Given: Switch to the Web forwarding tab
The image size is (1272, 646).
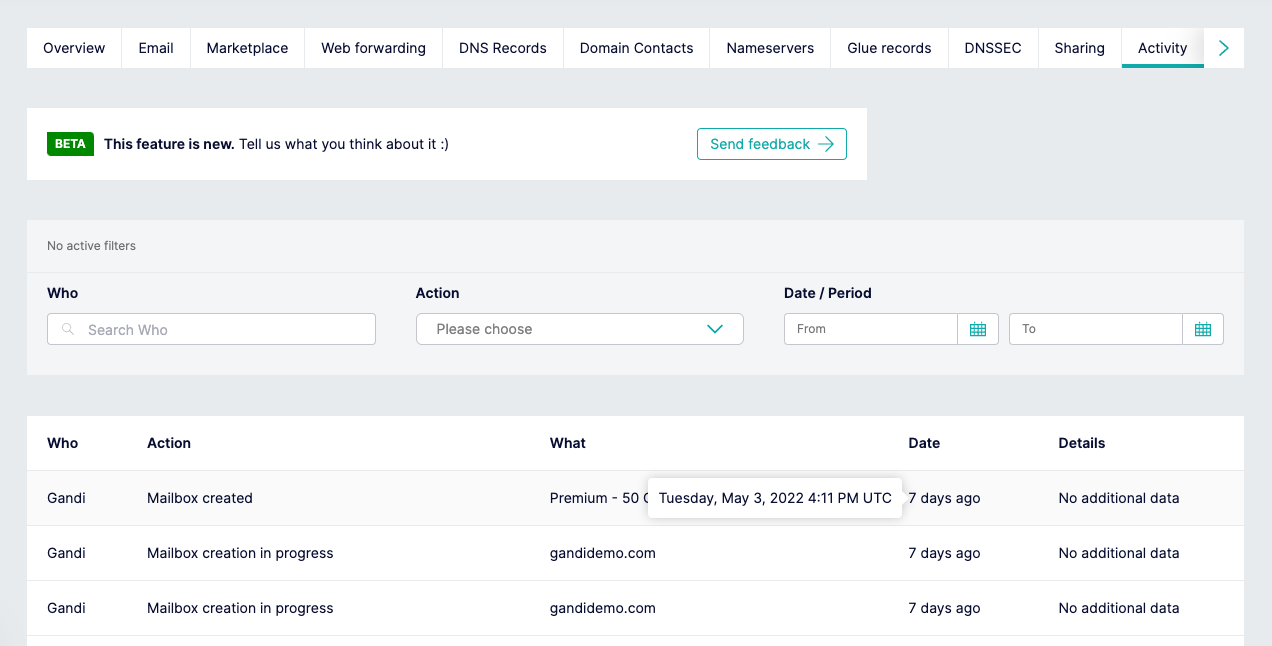Looking at the screenshot, I should (x=373, y=48).
